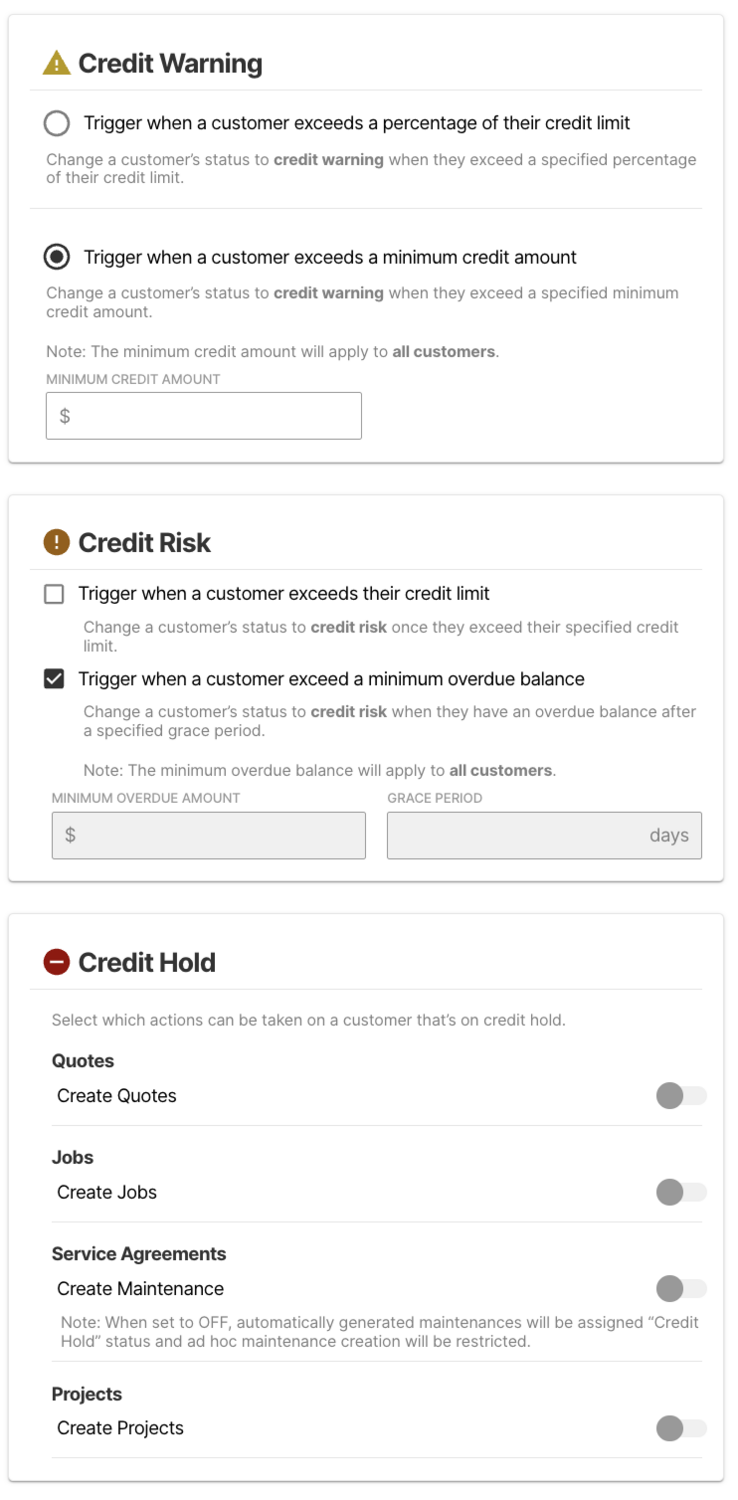Select minimum credit amount radio option
Image resolution: width=738 pixels, height=1500 pixels.
[57, 257]
